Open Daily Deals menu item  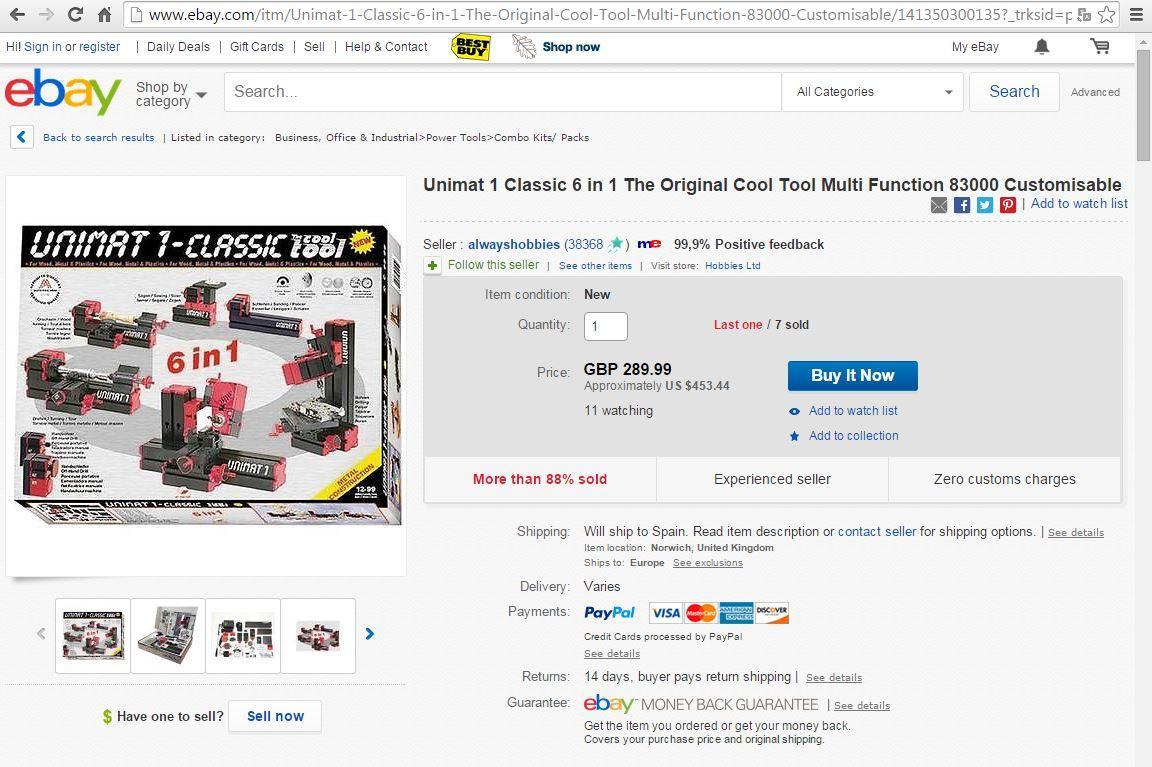178,47
